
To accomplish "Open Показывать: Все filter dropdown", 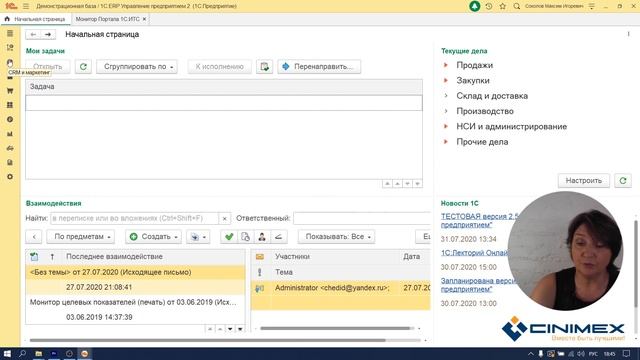I will (336, 237).
